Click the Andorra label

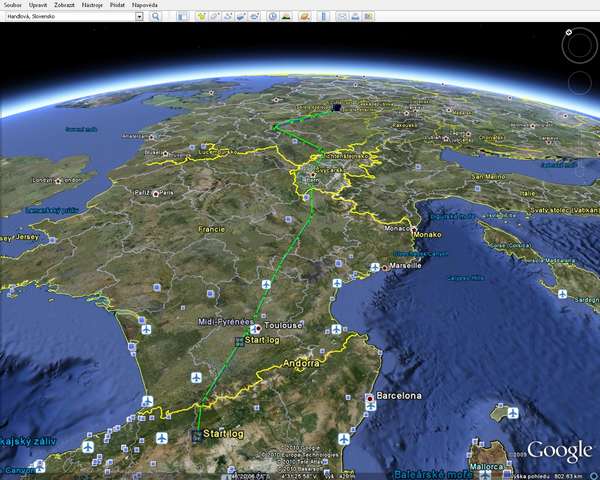click(x=301, y=363)
